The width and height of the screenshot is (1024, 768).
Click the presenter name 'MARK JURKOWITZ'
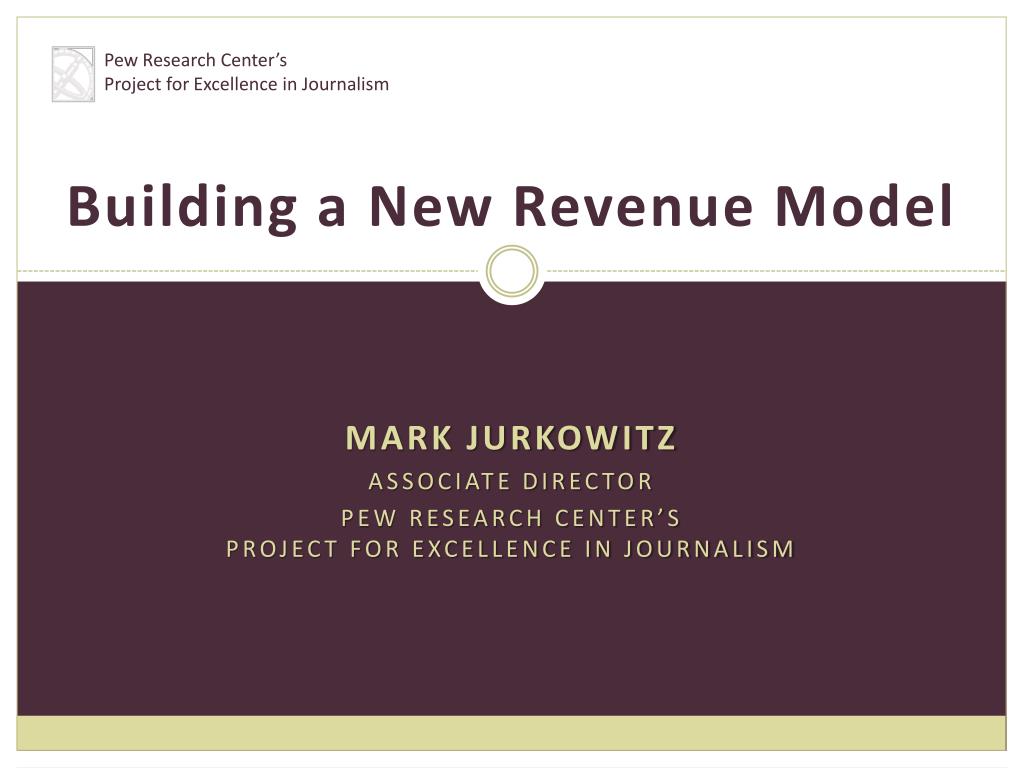(511, 438)
